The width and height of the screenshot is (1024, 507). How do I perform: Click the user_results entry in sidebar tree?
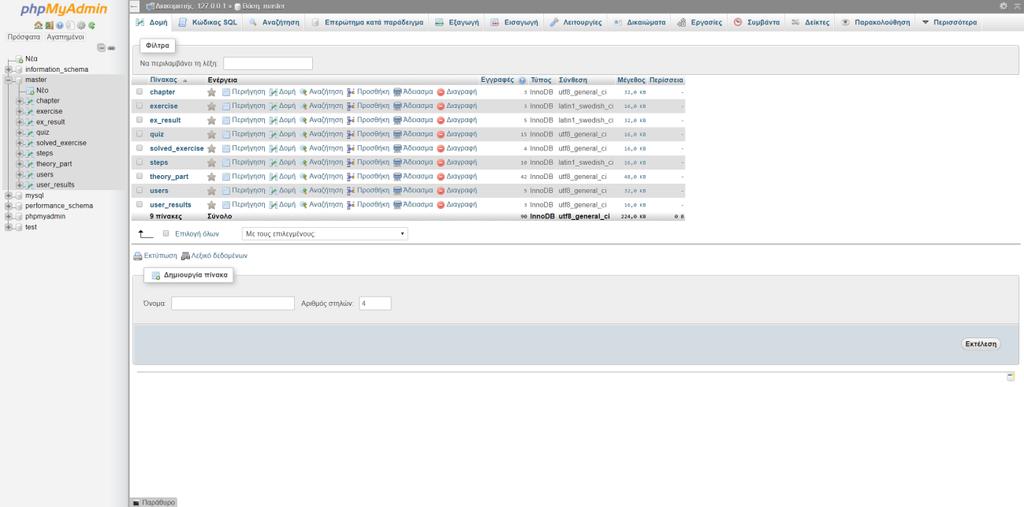(x=56, y=185)
